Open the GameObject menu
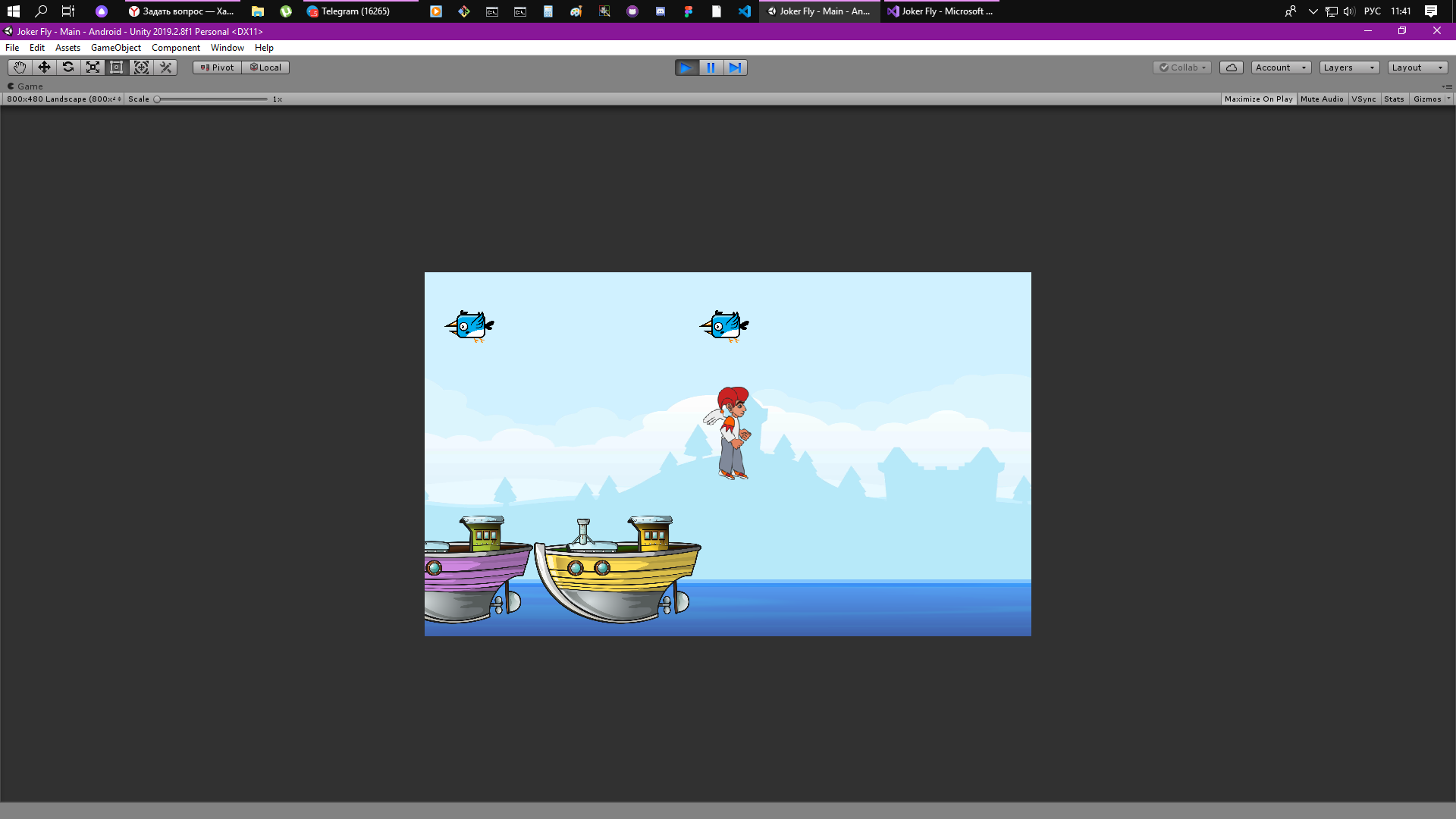The height and width of the screenshot is (819, 1456). [x=116, y=48]
